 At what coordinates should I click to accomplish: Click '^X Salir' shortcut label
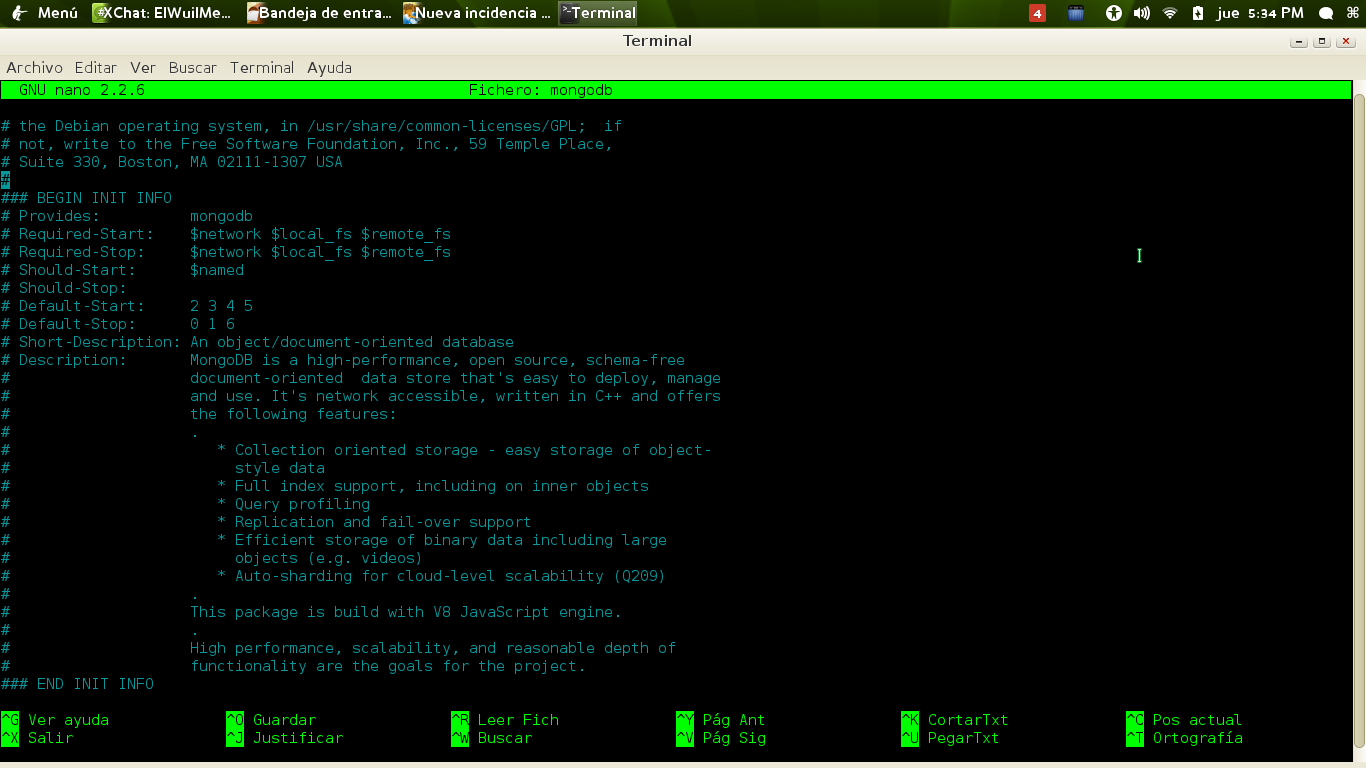click(37, 738)
